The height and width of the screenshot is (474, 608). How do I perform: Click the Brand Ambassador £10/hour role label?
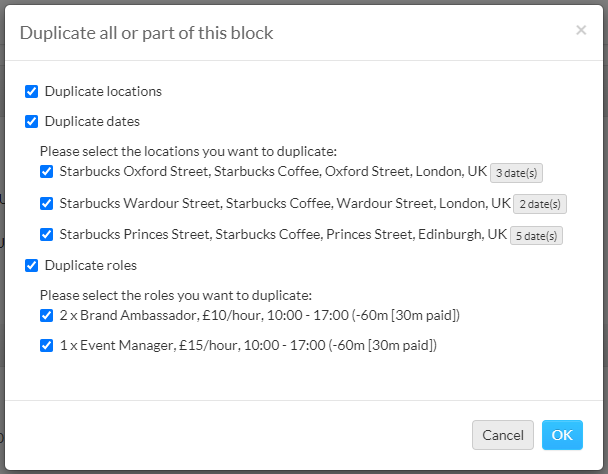pos(259,315)
